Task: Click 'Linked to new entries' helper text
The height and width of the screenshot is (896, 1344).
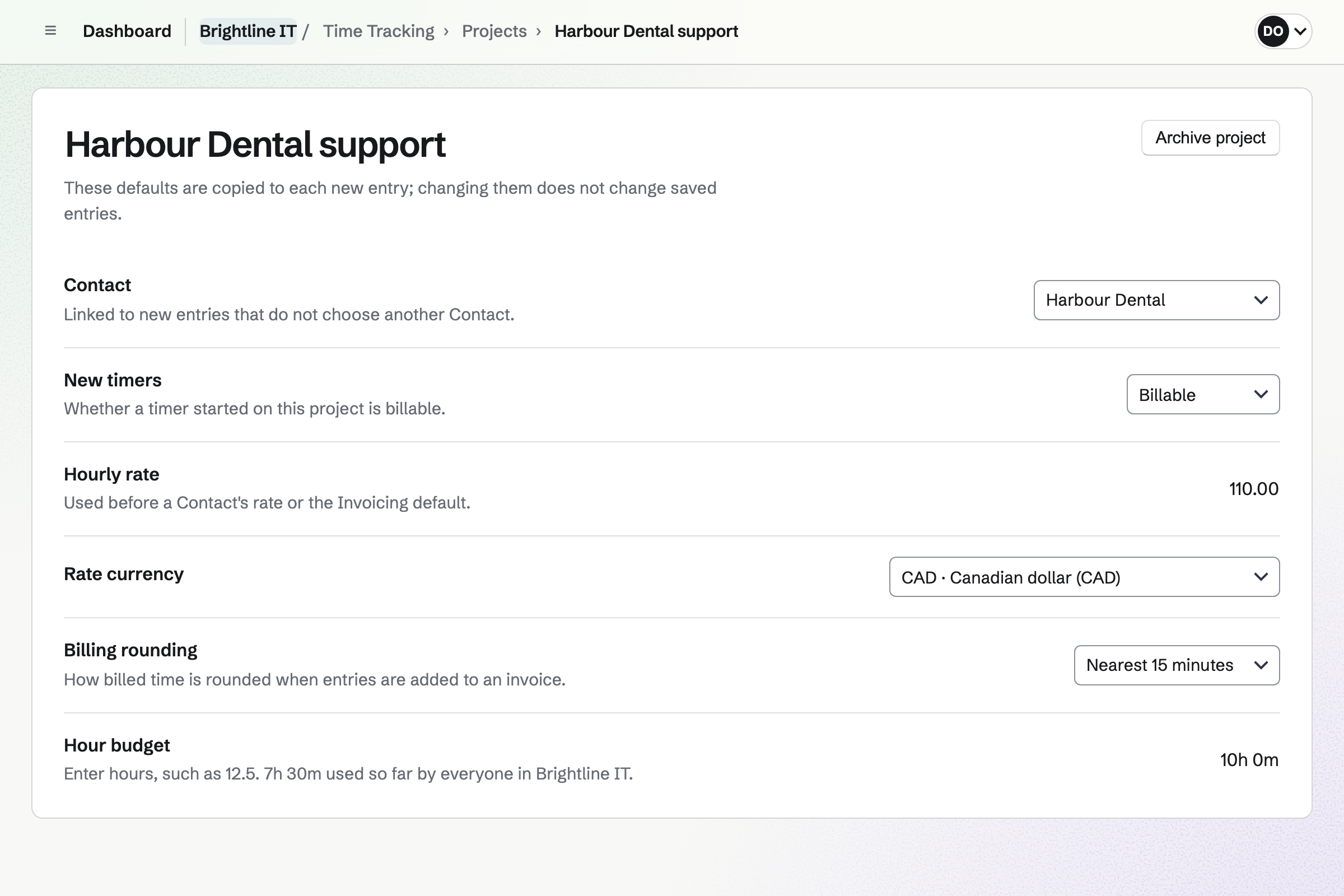Action: (x=288, y=314)
